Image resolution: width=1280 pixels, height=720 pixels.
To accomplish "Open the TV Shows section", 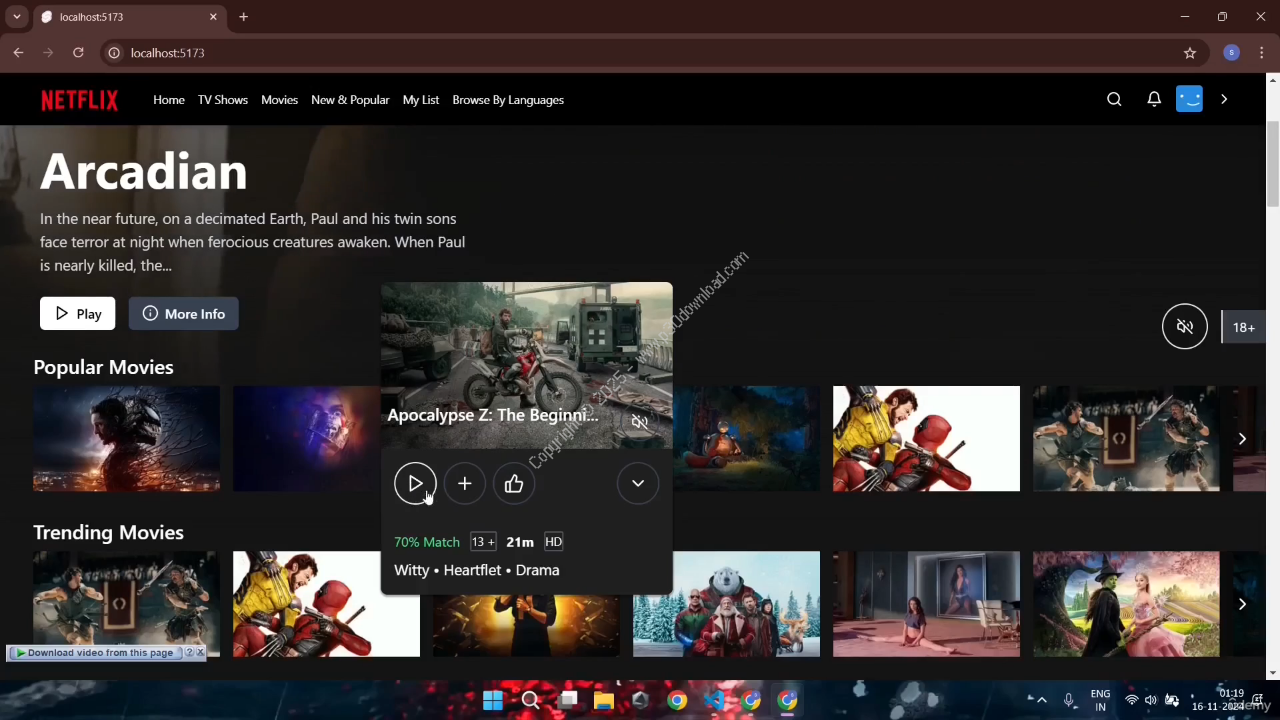I will point(223,100).
